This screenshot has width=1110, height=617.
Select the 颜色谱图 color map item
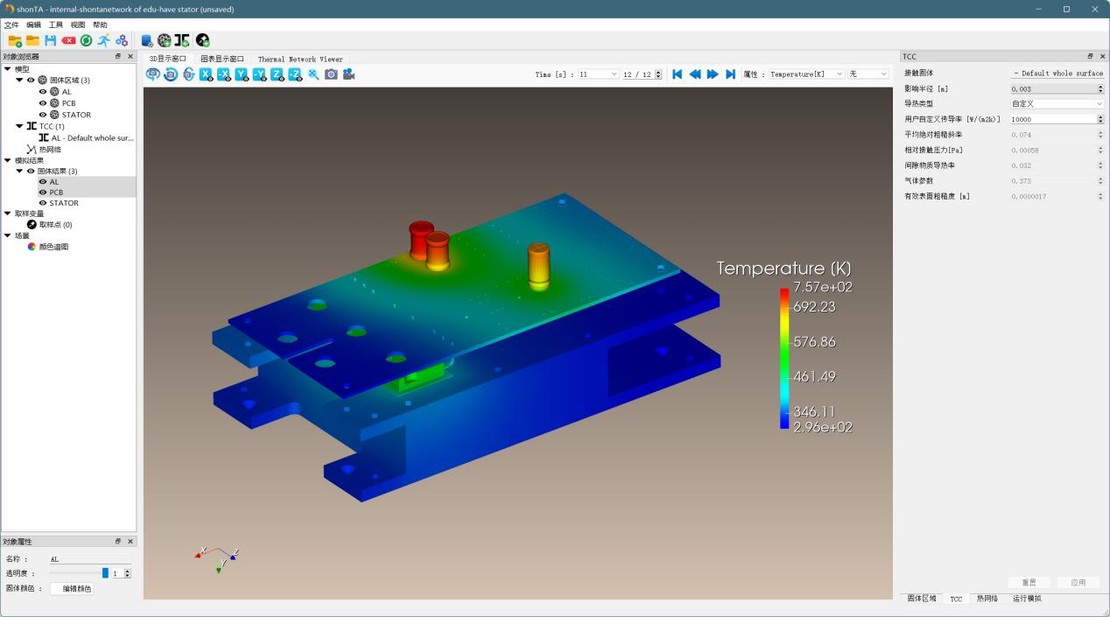click(x=53, y=247)
